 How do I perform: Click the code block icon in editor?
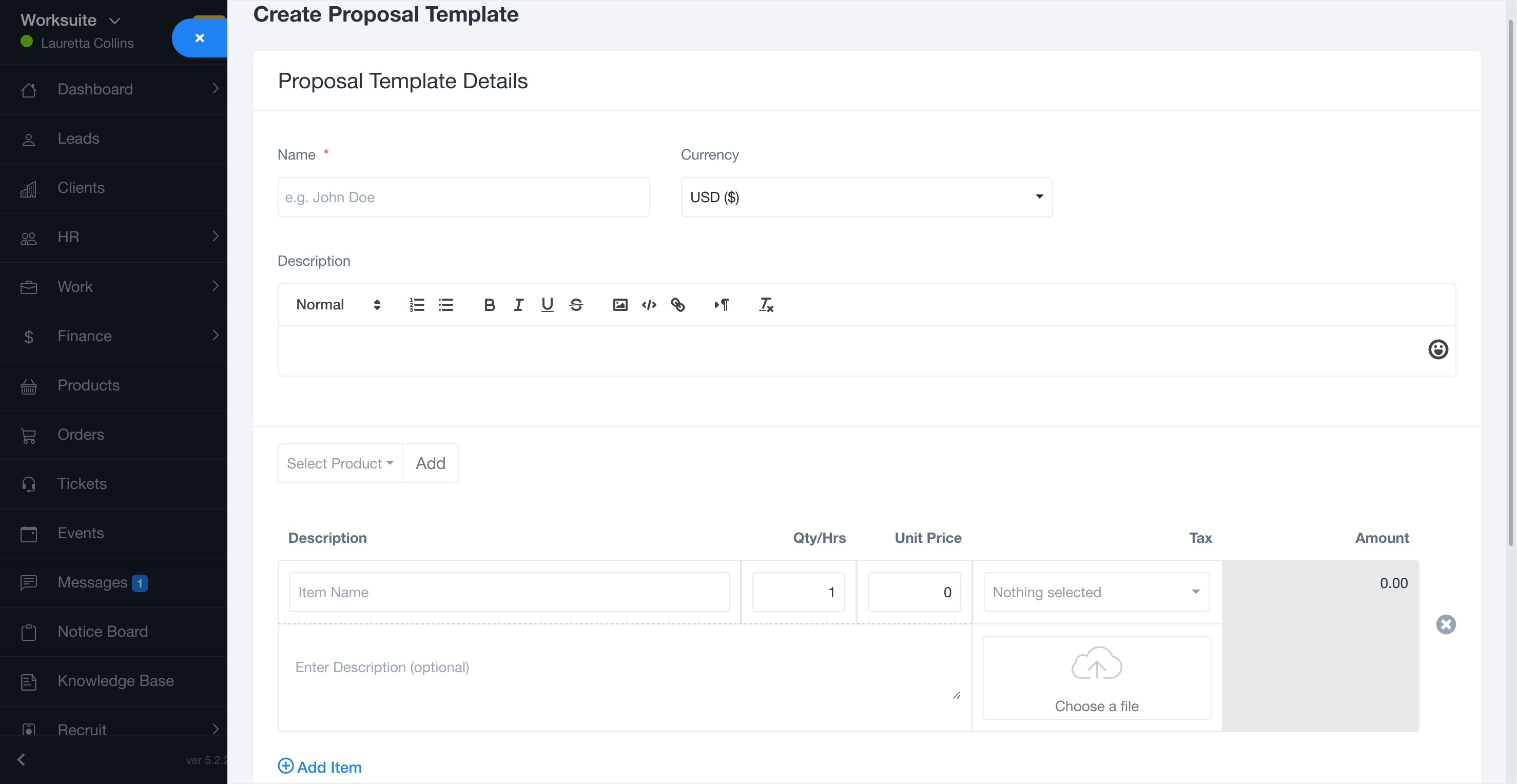[x=649, y=305]
